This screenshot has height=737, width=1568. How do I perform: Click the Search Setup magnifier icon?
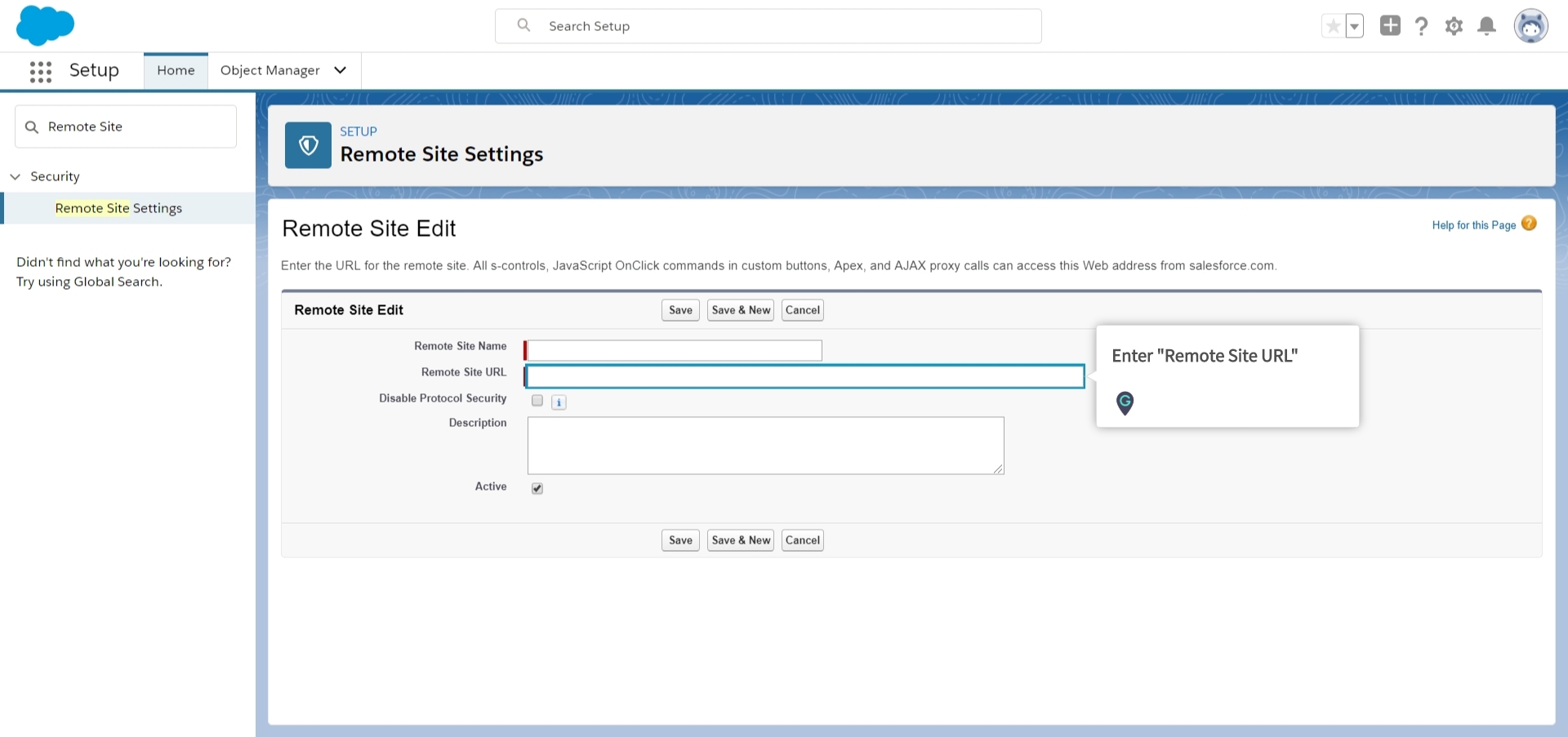pyautogui.click(x=523, y=25)
